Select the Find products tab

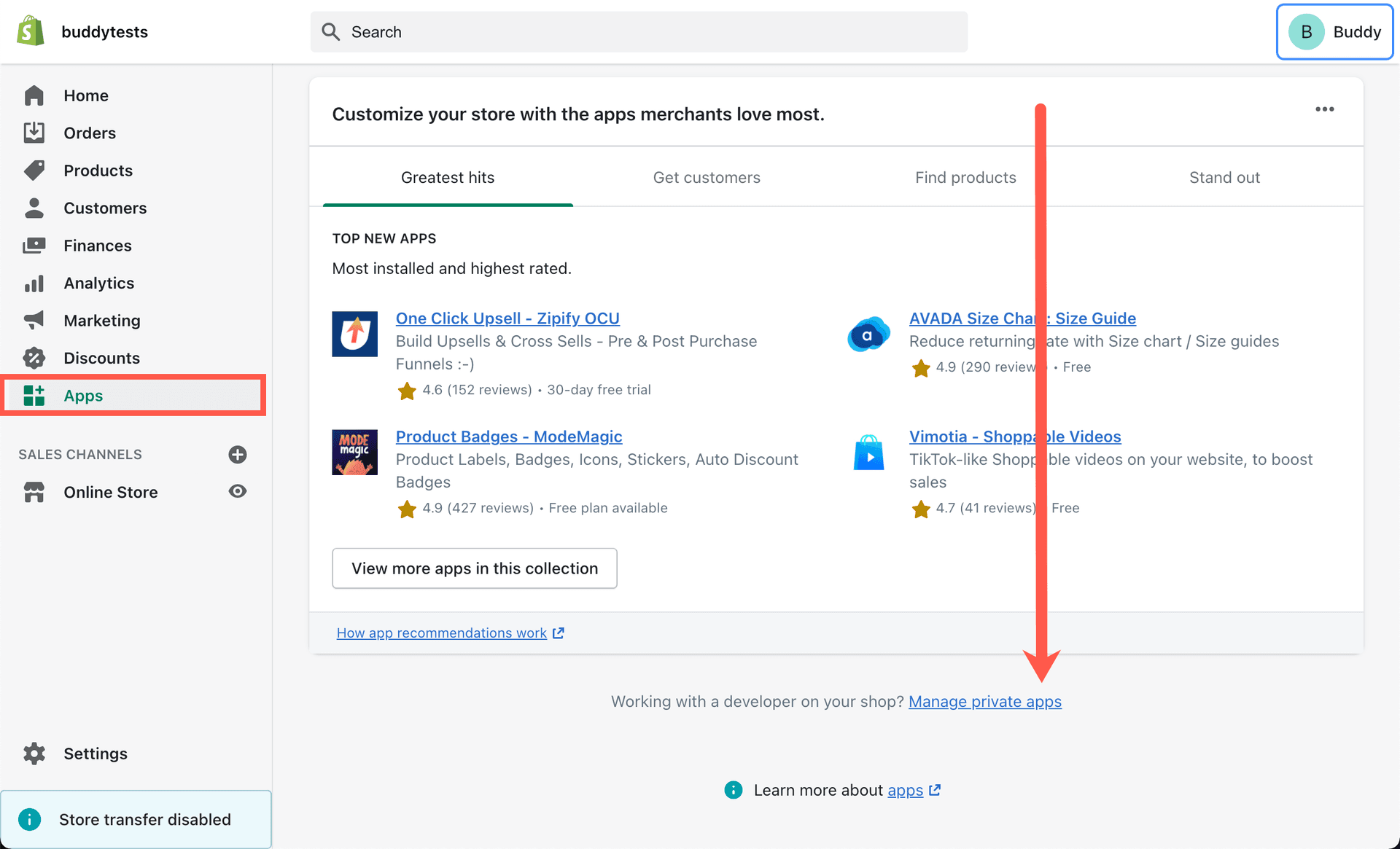965,178
